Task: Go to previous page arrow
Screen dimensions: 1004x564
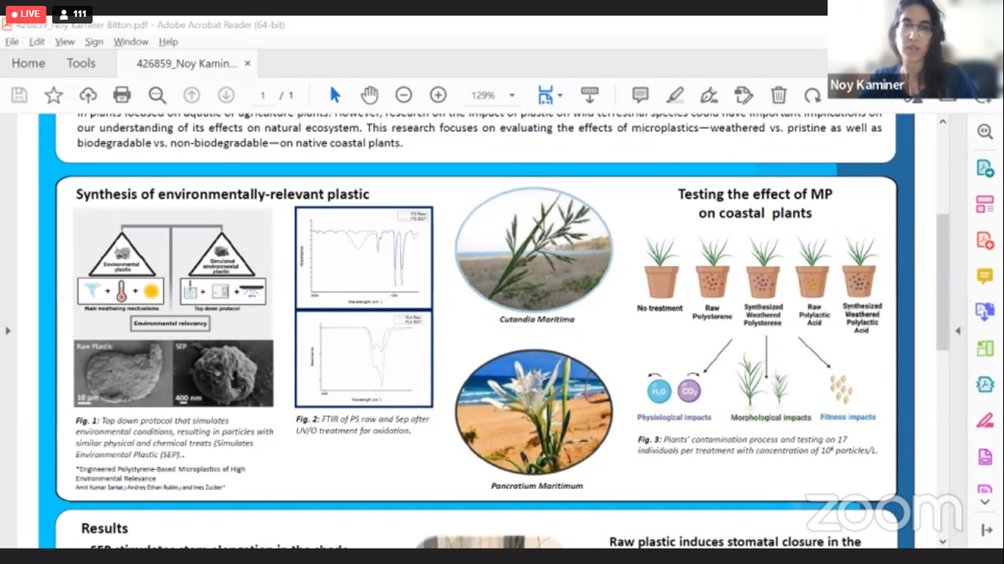Action: (x=191, y=95)
